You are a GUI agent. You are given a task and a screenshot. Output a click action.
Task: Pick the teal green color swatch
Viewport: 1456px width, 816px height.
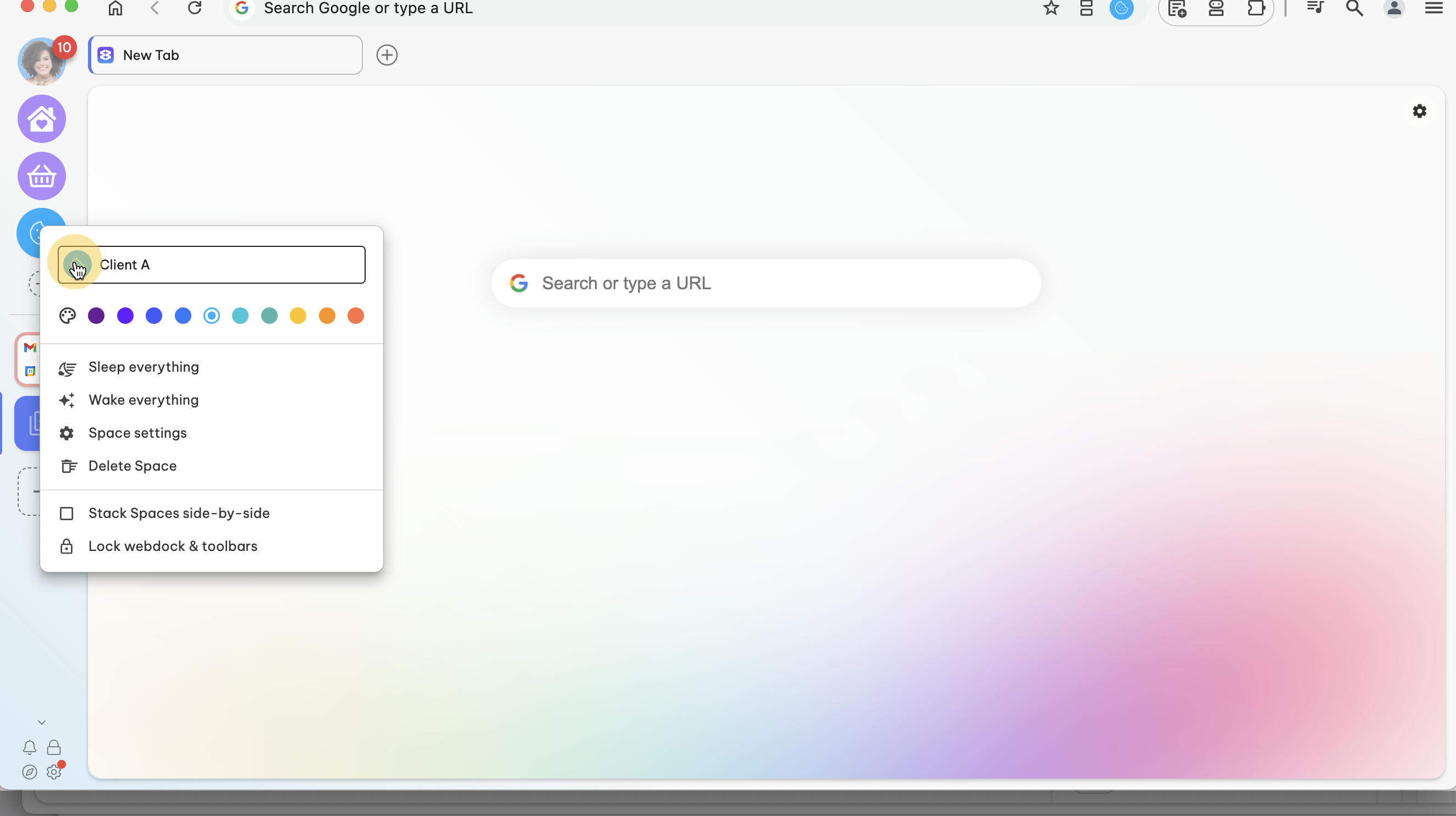tap(269, 315)
